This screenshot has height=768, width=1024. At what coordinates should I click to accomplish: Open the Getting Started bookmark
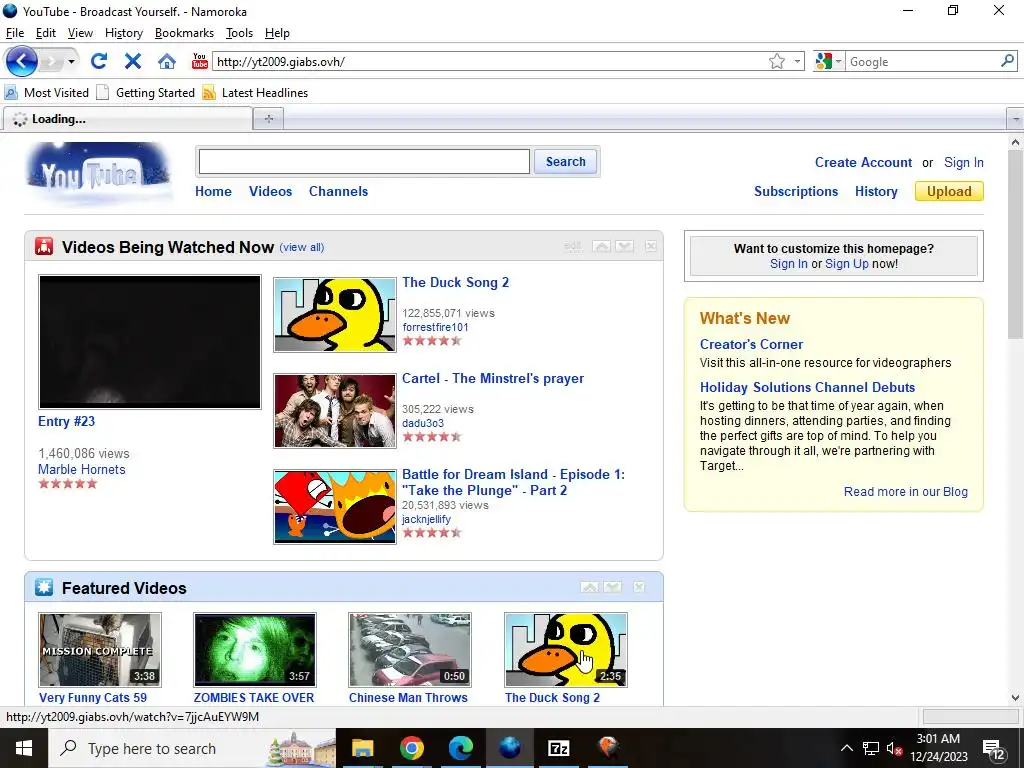(146, 93)
